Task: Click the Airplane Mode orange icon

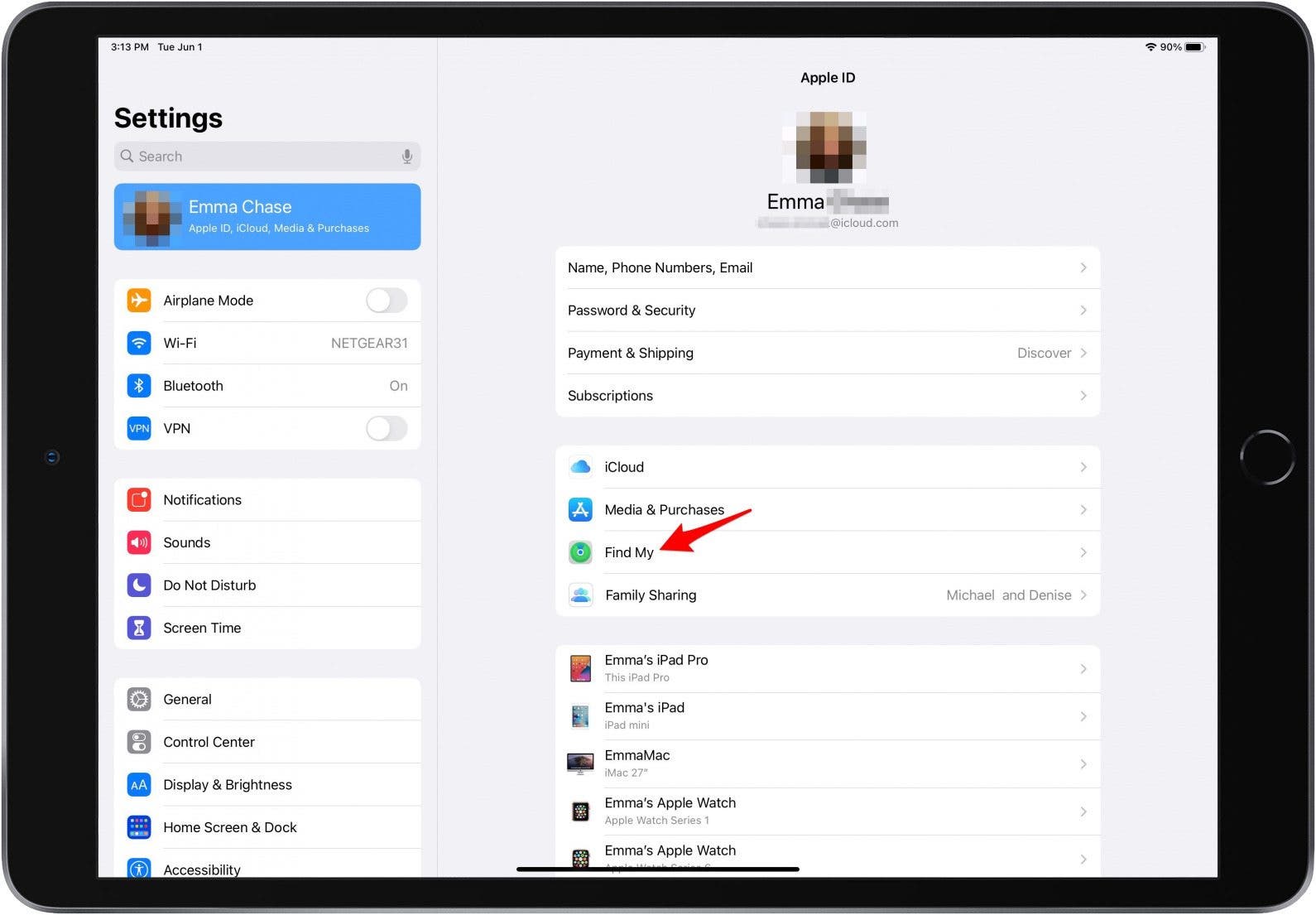Action: pyautogui.click(x=139, y=300)
